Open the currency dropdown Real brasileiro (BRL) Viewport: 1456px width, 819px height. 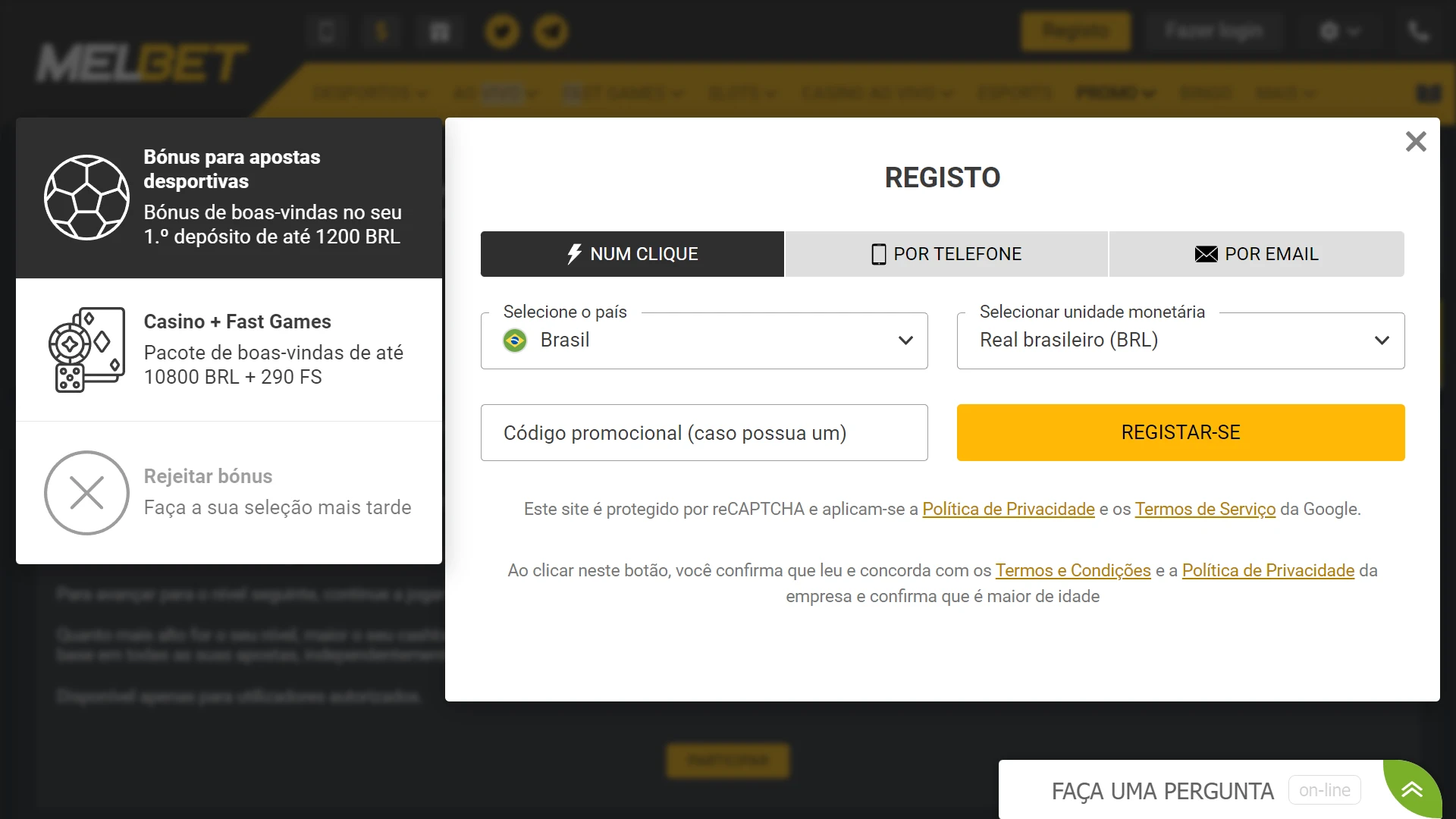pyautogui.click(x=1181, y=340)
